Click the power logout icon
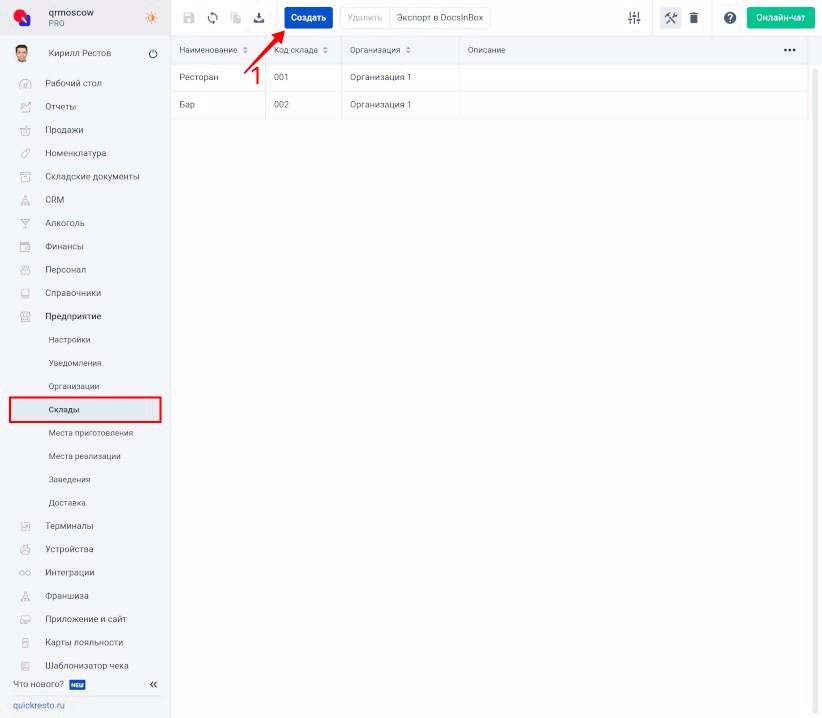822x718 pixels. (153, 53)
